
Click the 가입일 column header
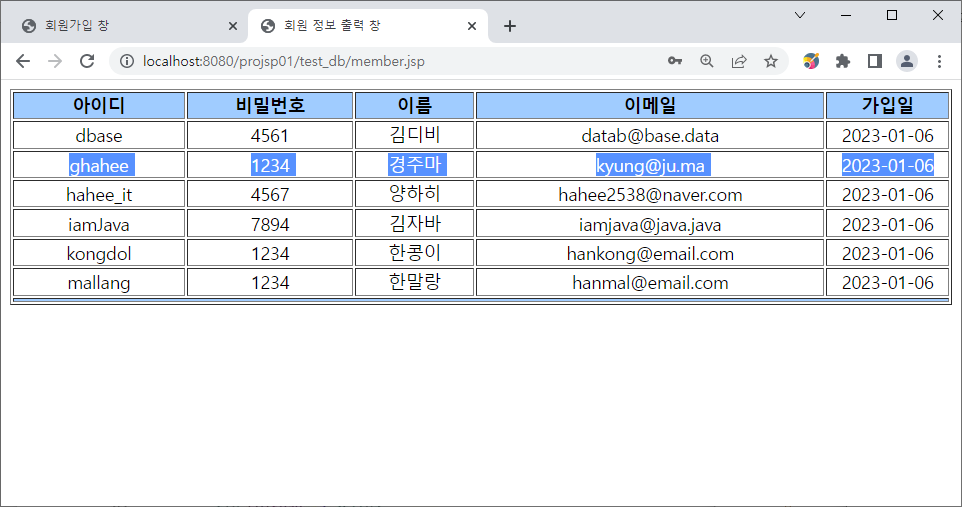click(888, 106)
